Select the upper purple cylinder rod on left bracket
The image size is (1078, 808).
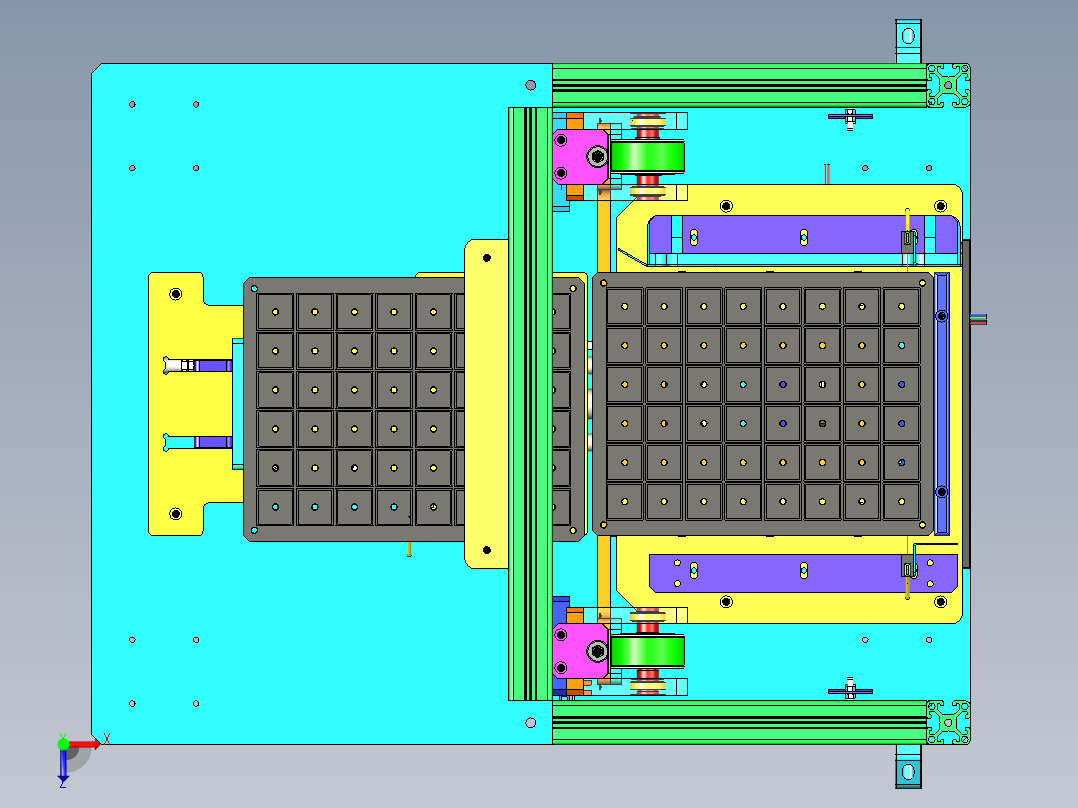click(214, 365)
